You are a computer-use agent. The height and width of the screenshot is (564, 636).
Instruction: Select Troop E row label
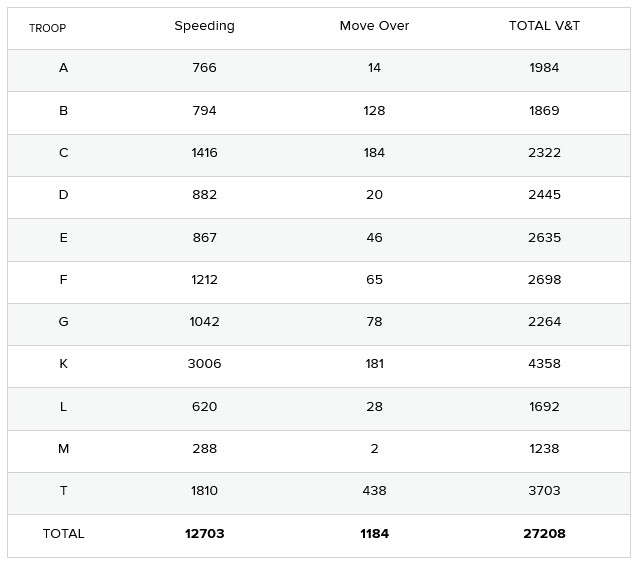tap(64, 238)
